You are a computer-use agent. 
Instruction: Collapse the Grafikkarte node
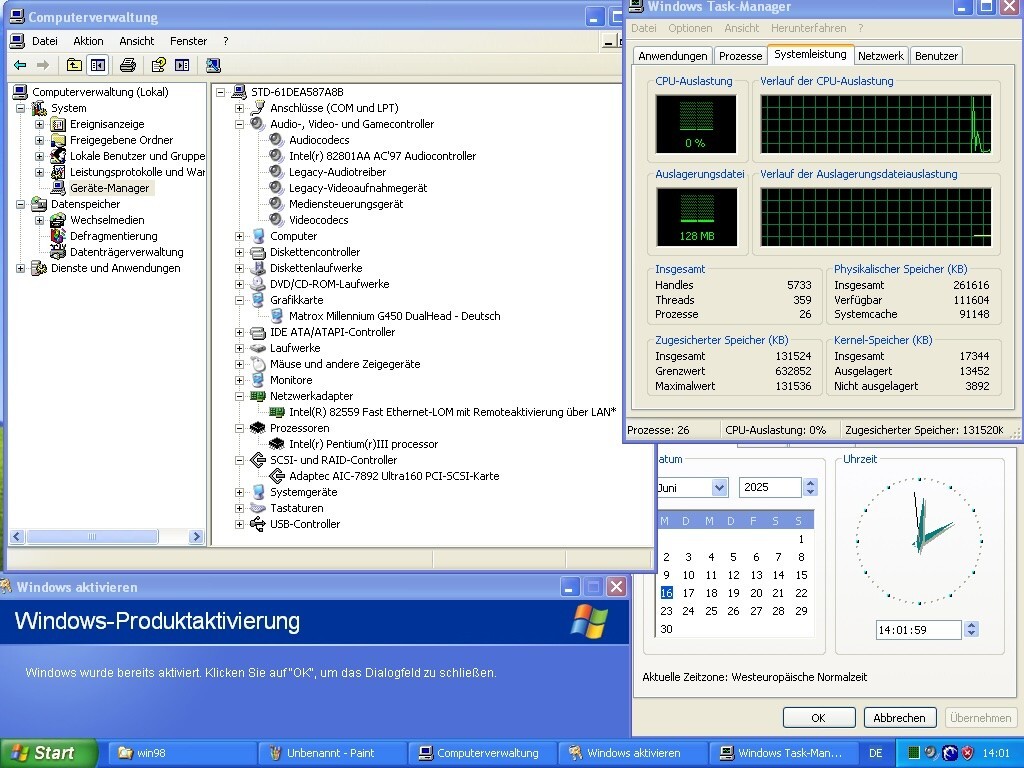(240, 300)
